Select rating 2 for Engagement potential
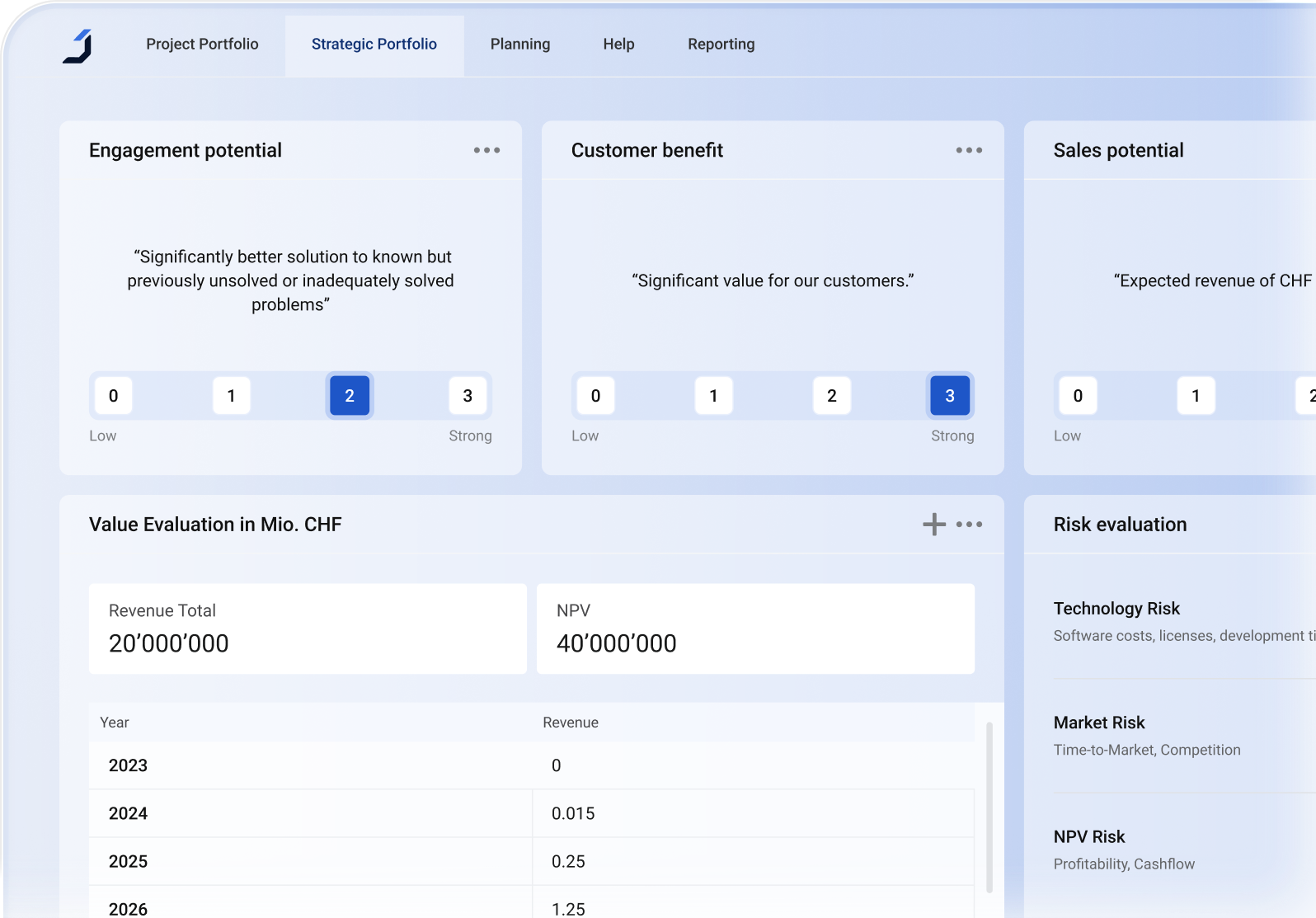This screenshot has width=1316, height=918. [350, 396]
